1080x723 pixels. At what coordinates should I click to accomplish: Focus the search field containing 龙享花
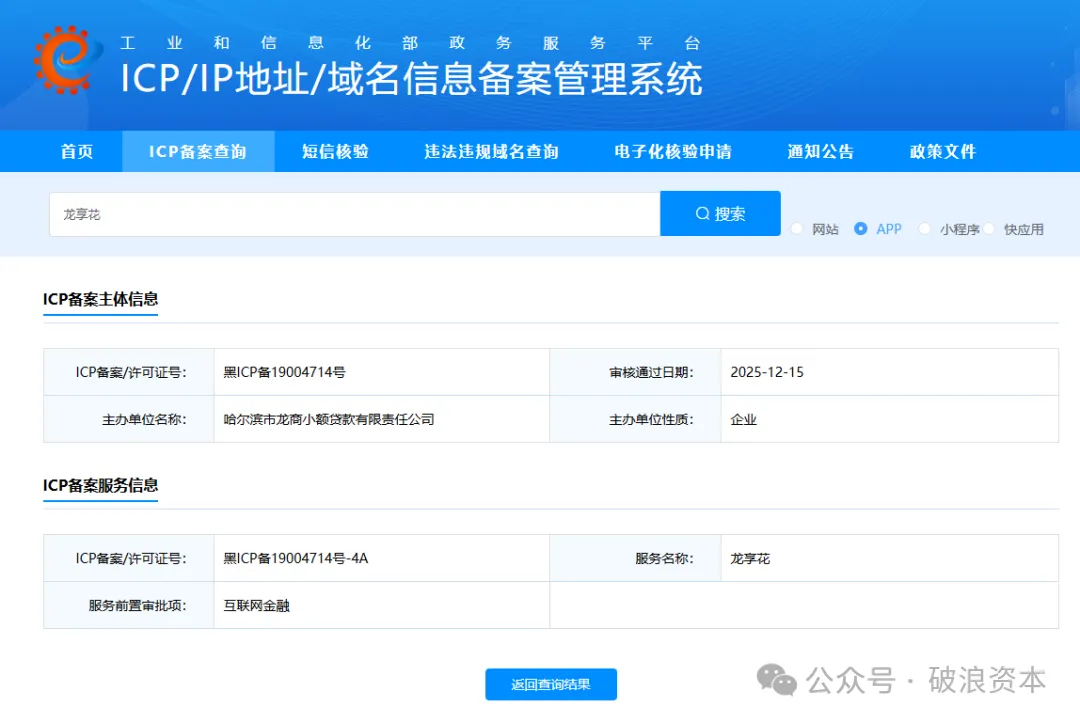[x=355, y=214]
